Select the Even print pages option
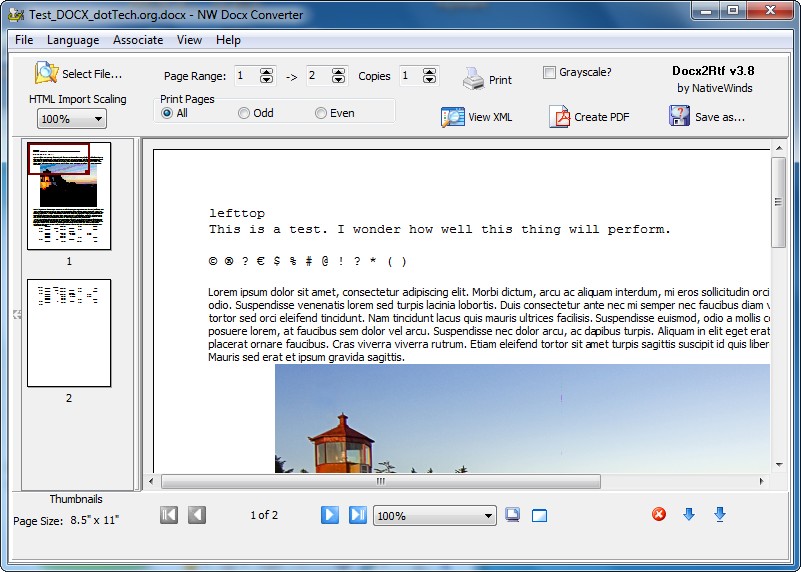The height and width of the screenshot is (572, 801). pos(321,114)
